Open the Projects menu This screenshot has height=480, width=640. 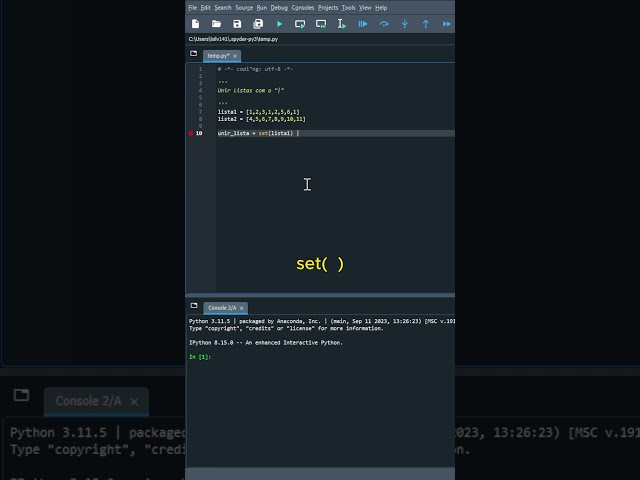(x=328, y=7)
